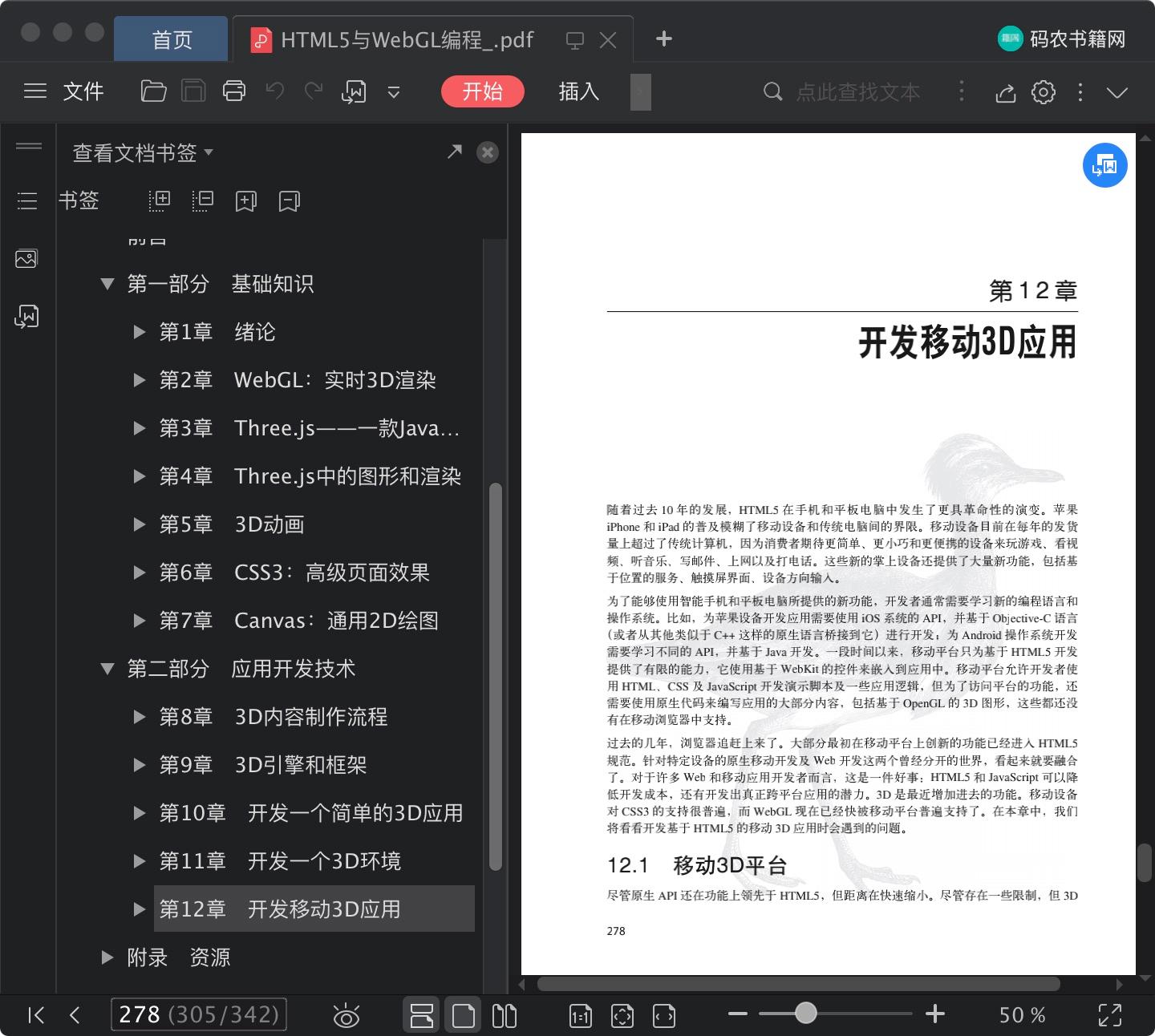Collapse 第一部分 基础知识 section
Viewport: 1155px width, 1036px height.
click(x=107, y=283)
